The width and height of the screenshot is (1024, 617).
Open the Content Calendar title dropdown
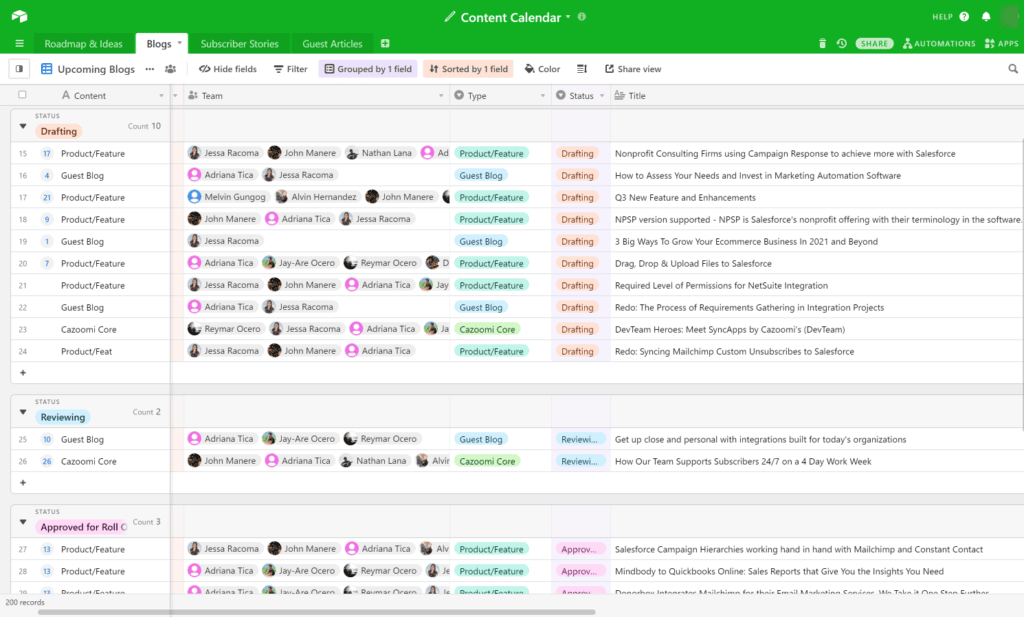point(568,17)
